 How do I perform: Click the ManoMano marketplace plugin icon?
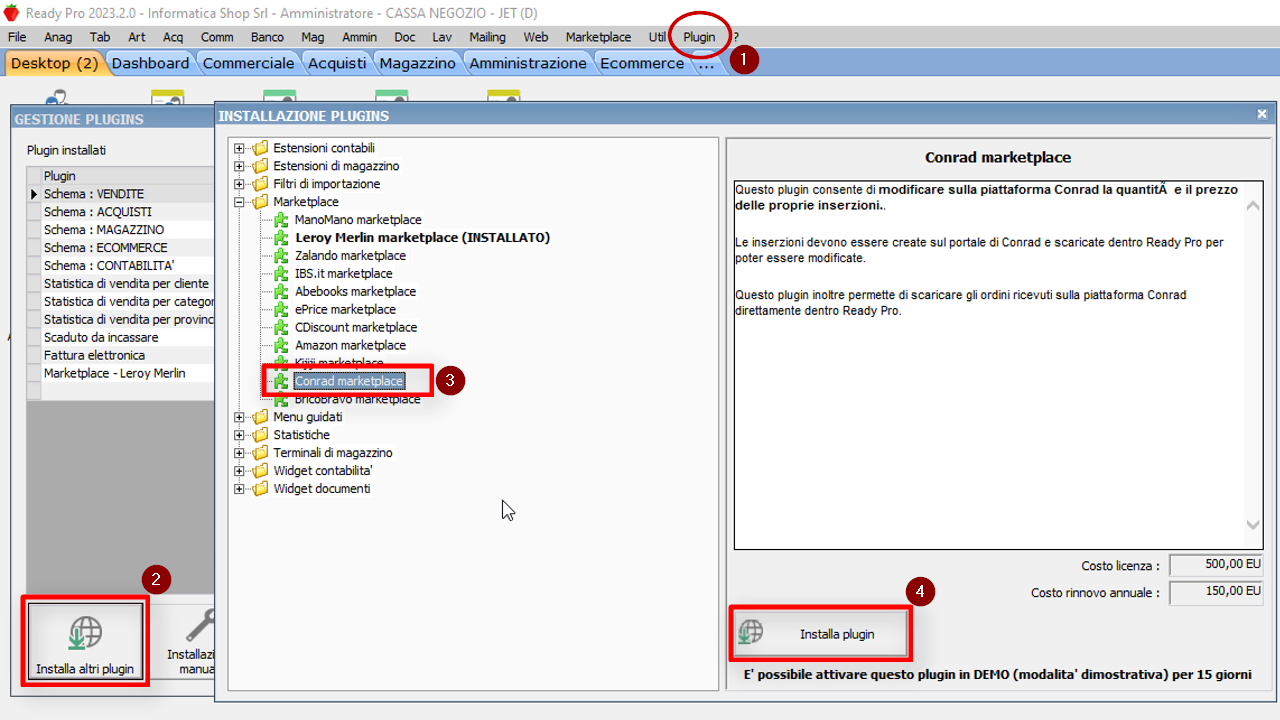282,220
